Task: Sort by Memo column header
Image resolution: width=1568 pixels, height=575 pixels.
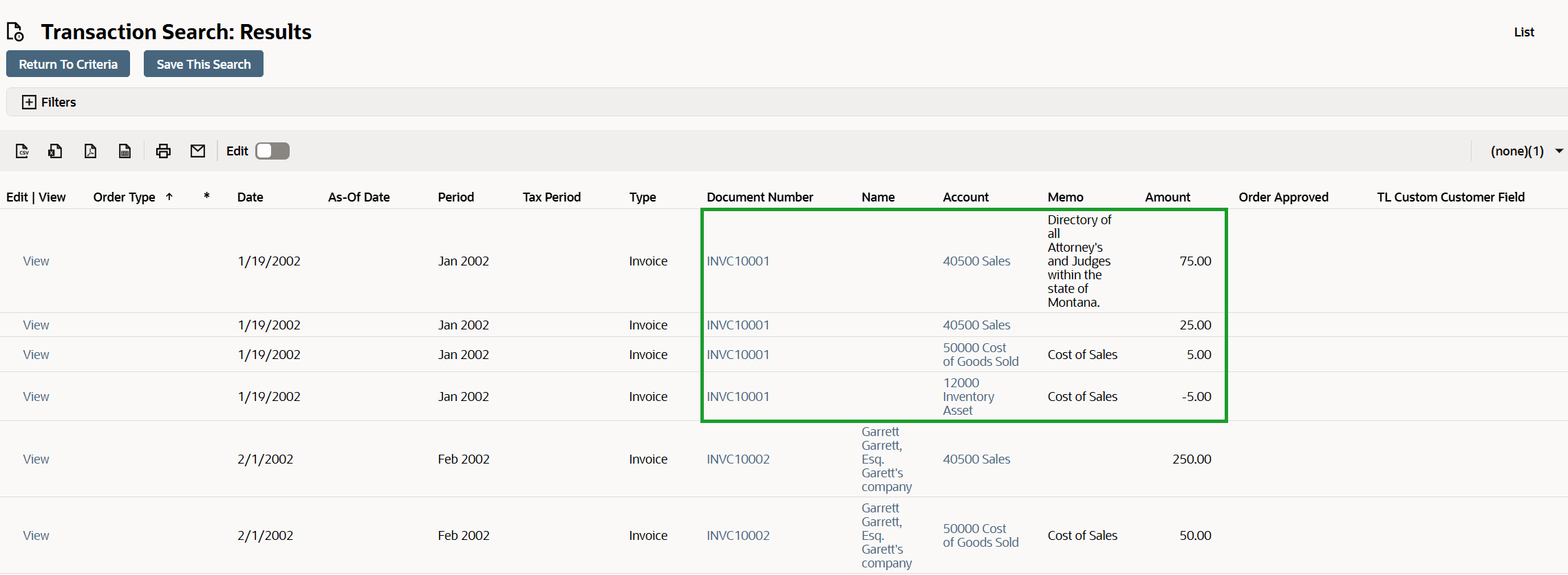Action: [x=1066, y=197]
